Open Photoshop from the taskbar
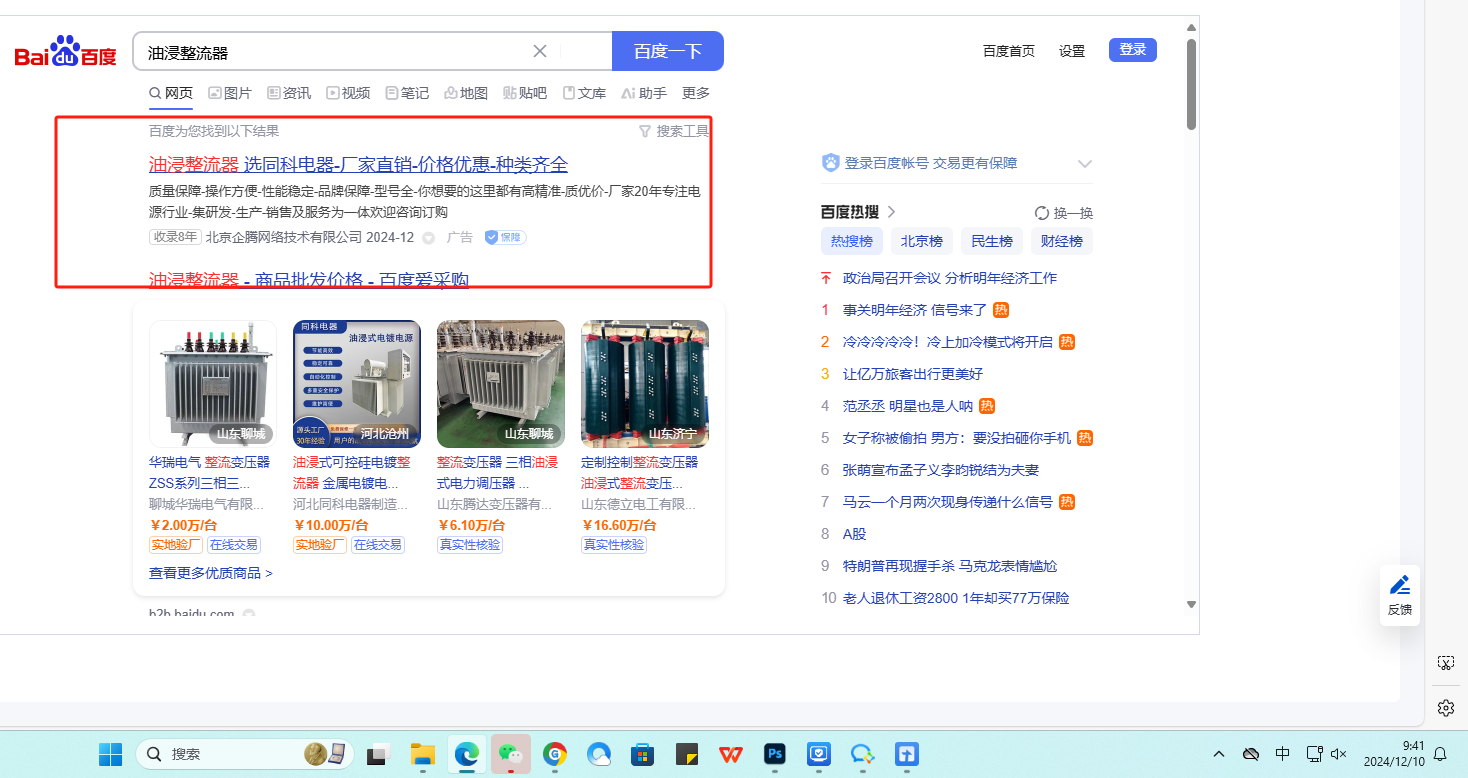This screenshot has width=1468, height=778. point(774,754)
